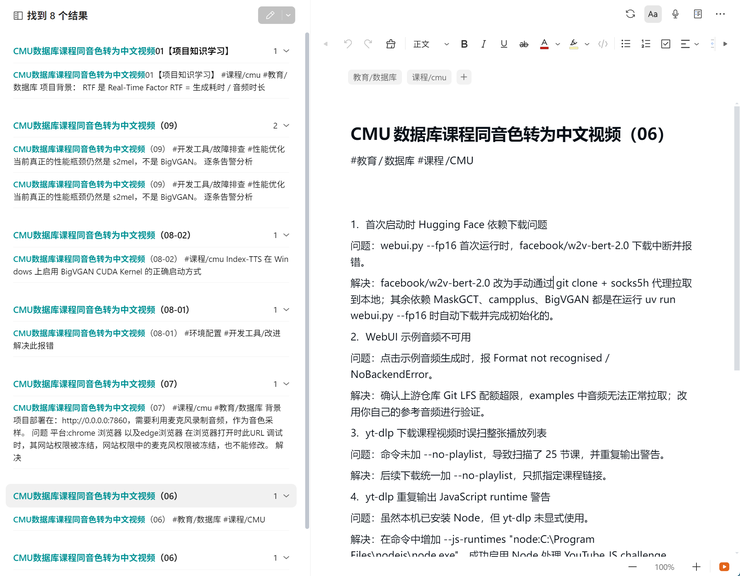Insert a numbered list
Image resolution: width=740 pixels, height=576 pixels.
click(646, 44)
